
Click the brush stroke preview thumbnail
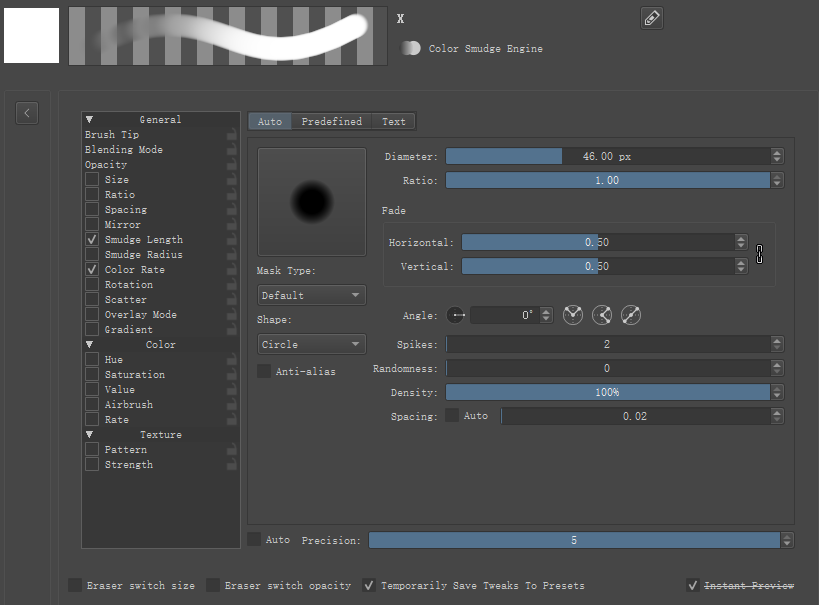pyautogui.click(x=227, y=36)
